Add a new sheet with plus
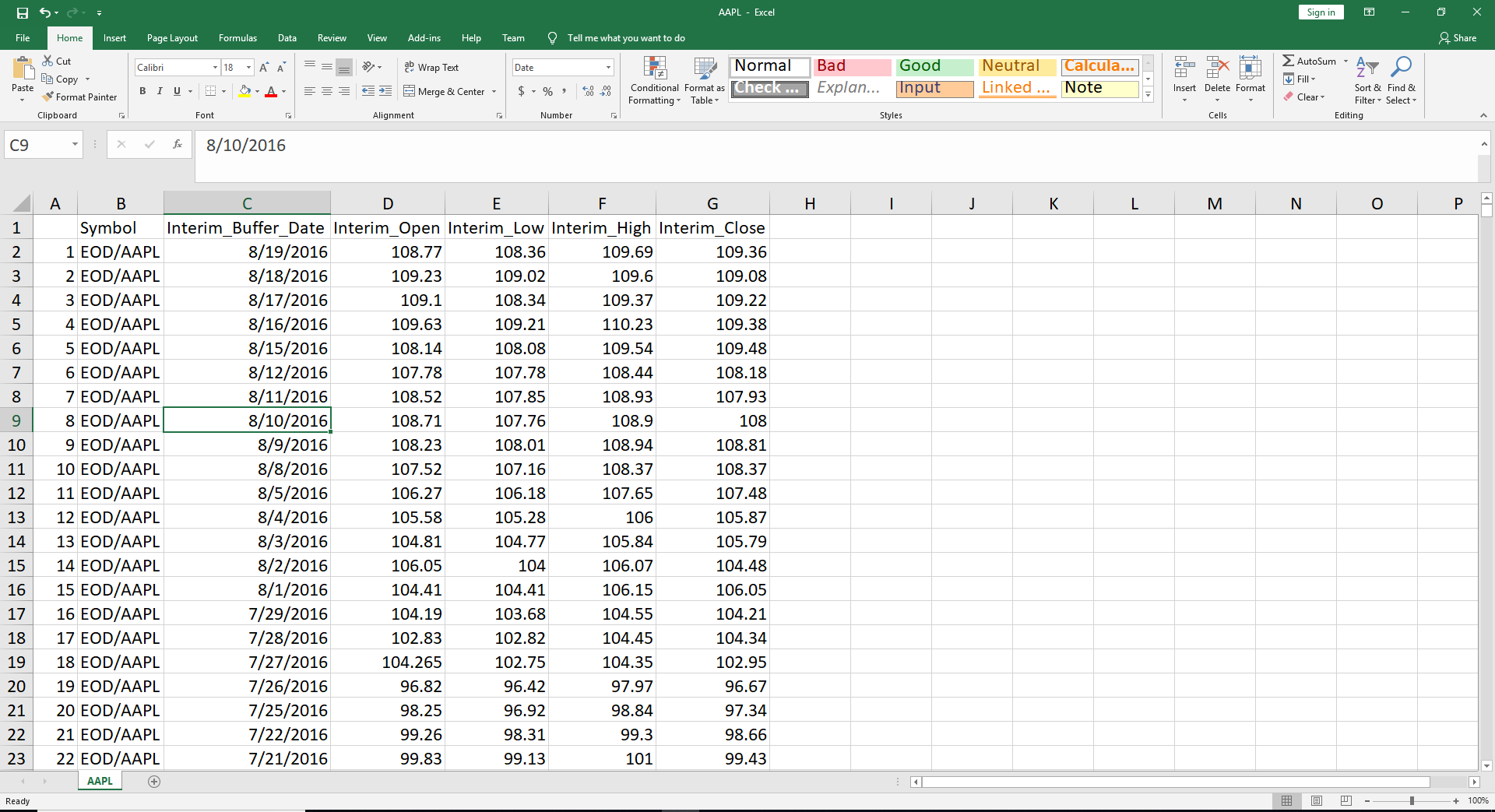1495x812 pixels. [x=154, y=782]
